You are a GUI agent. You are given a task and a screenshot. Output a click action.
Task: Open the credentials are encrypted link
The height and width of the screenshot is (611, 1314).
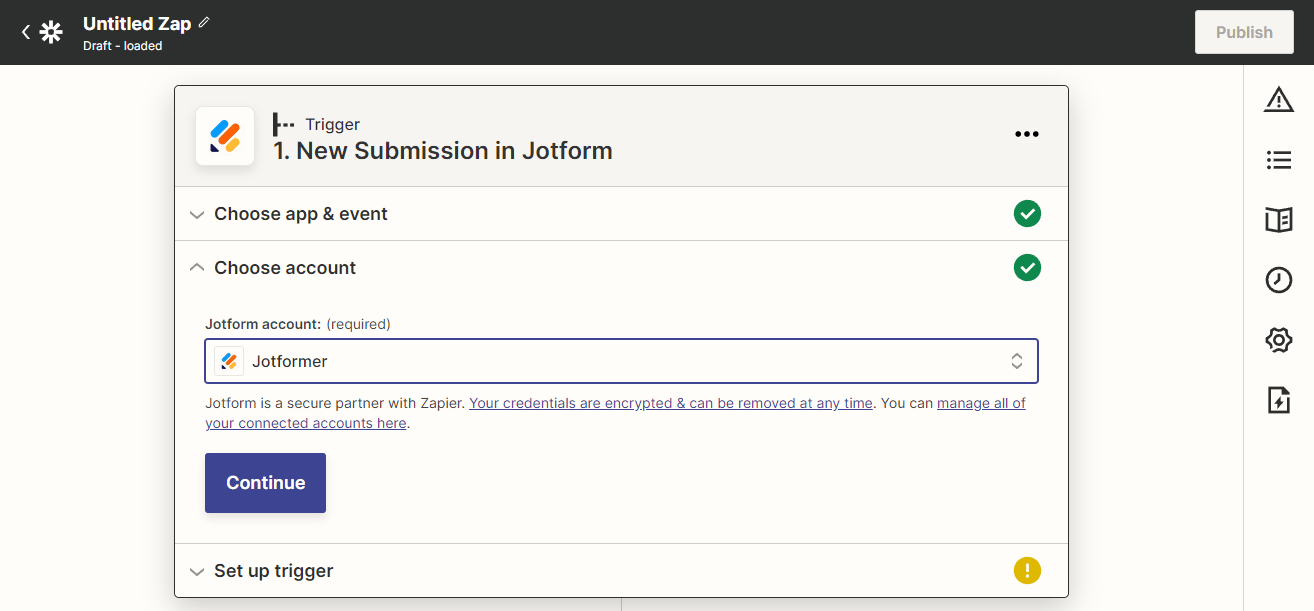pos(670,404)
